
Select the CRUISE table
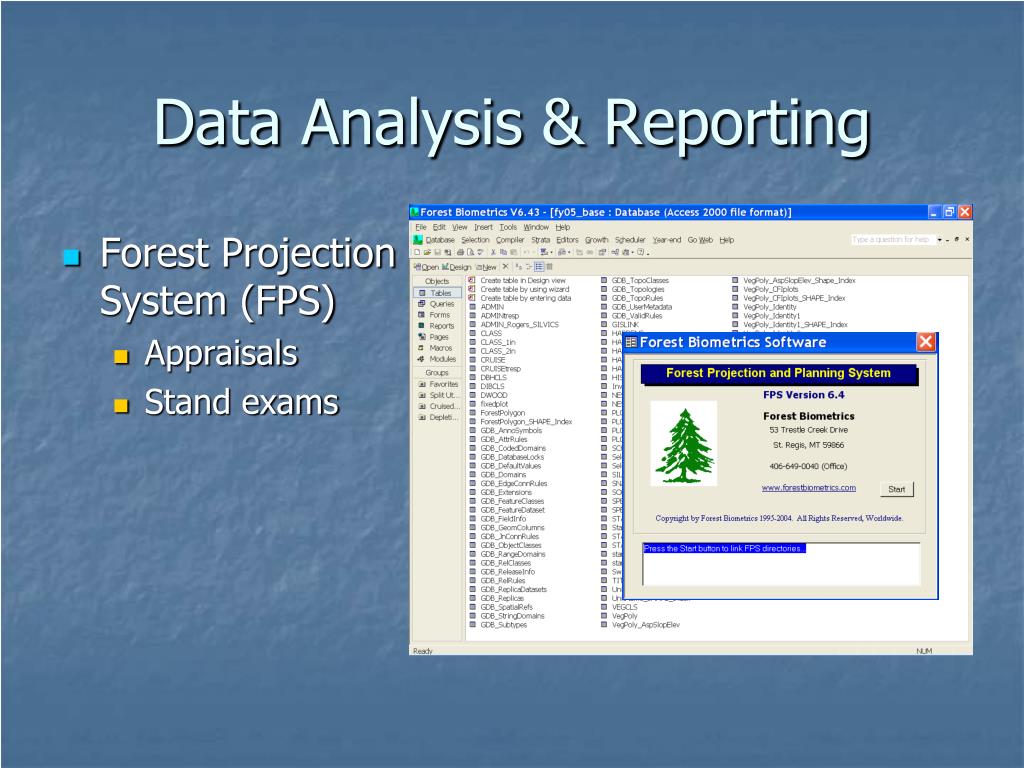(487, 360)
